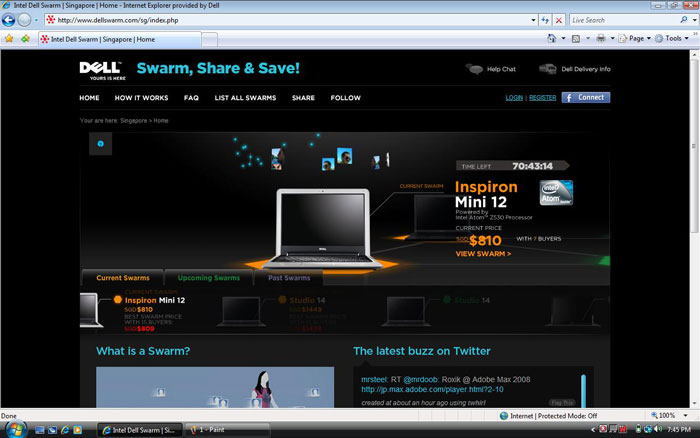Click the blue Twitter feed scroll slider
Screen dimensions: 700x438
(583, 391)
